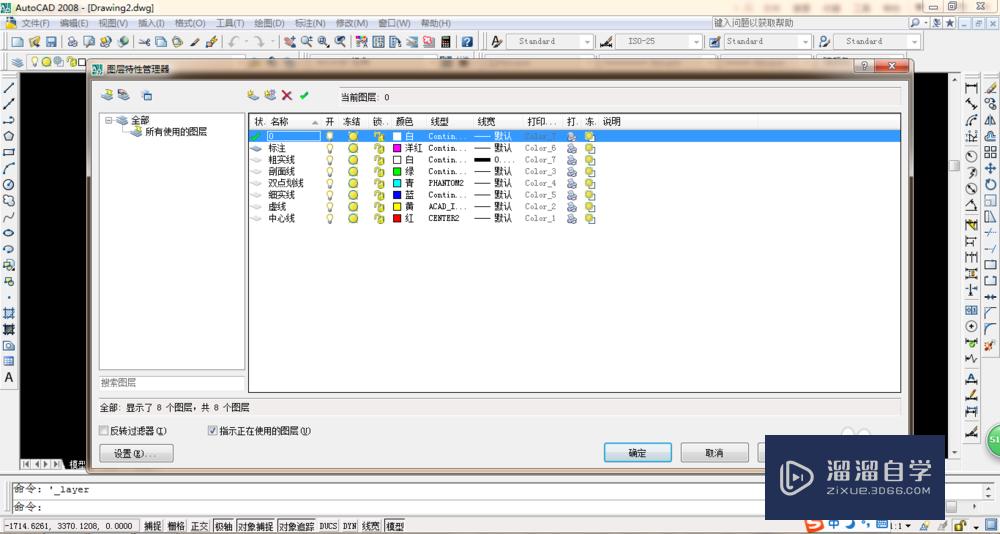Click the 搜索图层 search field

point(172,383)
